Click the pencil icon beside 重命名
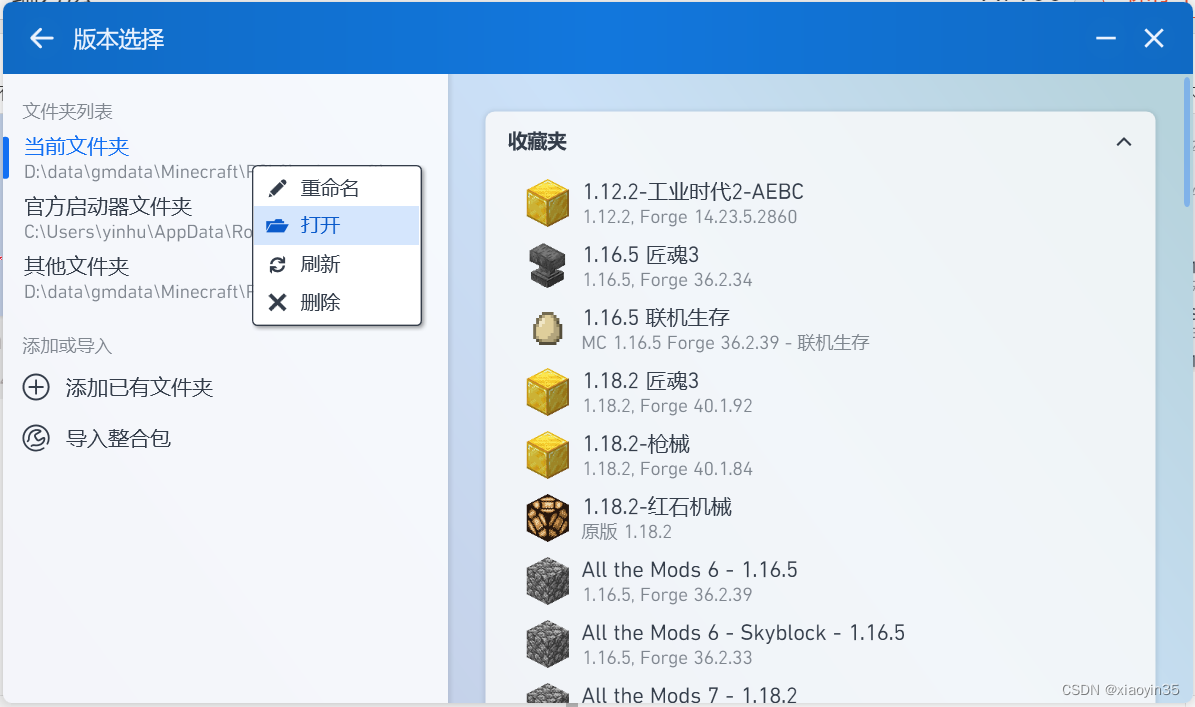The width and height of the screenshot is (1195, 707). click(x=277, y=186)
